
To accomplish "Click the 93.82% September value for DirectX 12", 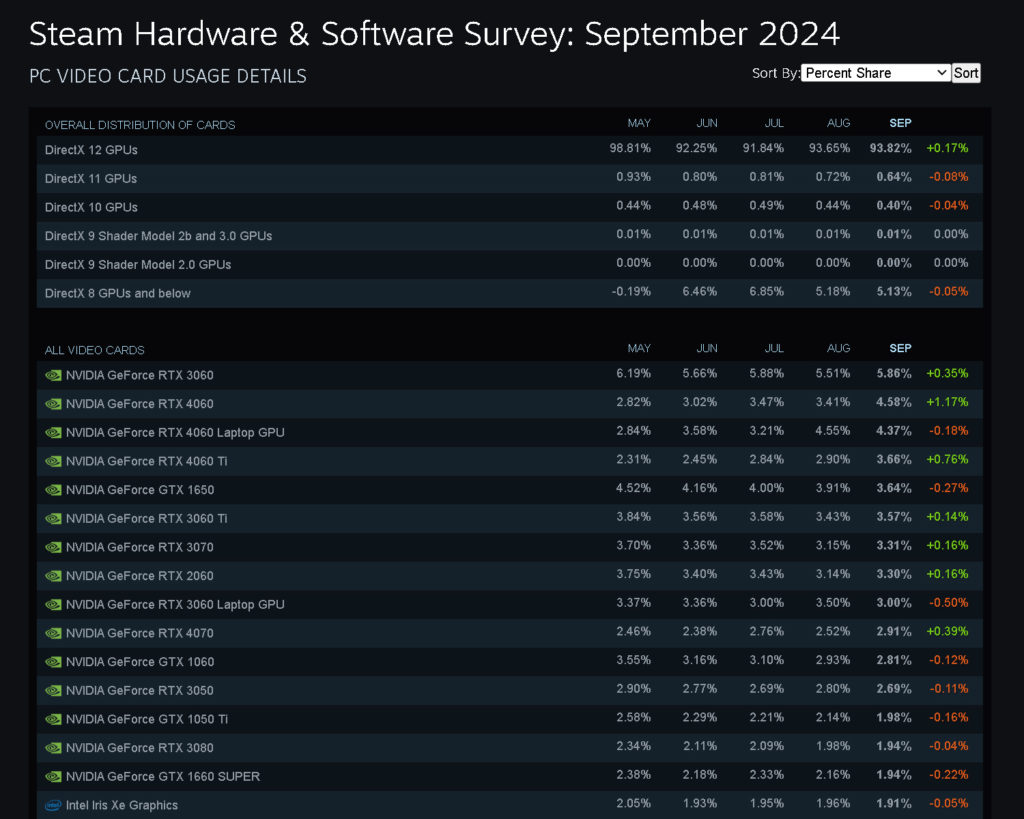I will pyautogui.click(x=890, y=149).
